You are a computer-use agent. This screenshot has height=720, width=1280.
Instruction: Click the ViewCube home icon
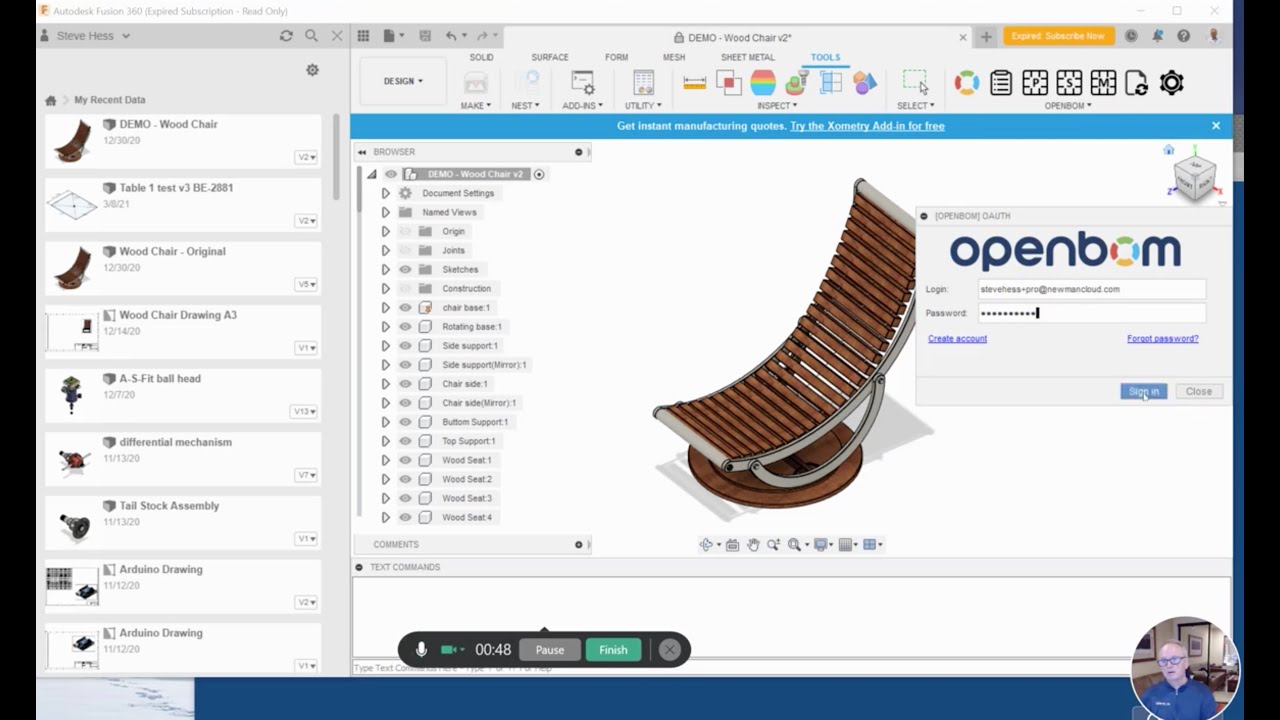coord(1169,150)
